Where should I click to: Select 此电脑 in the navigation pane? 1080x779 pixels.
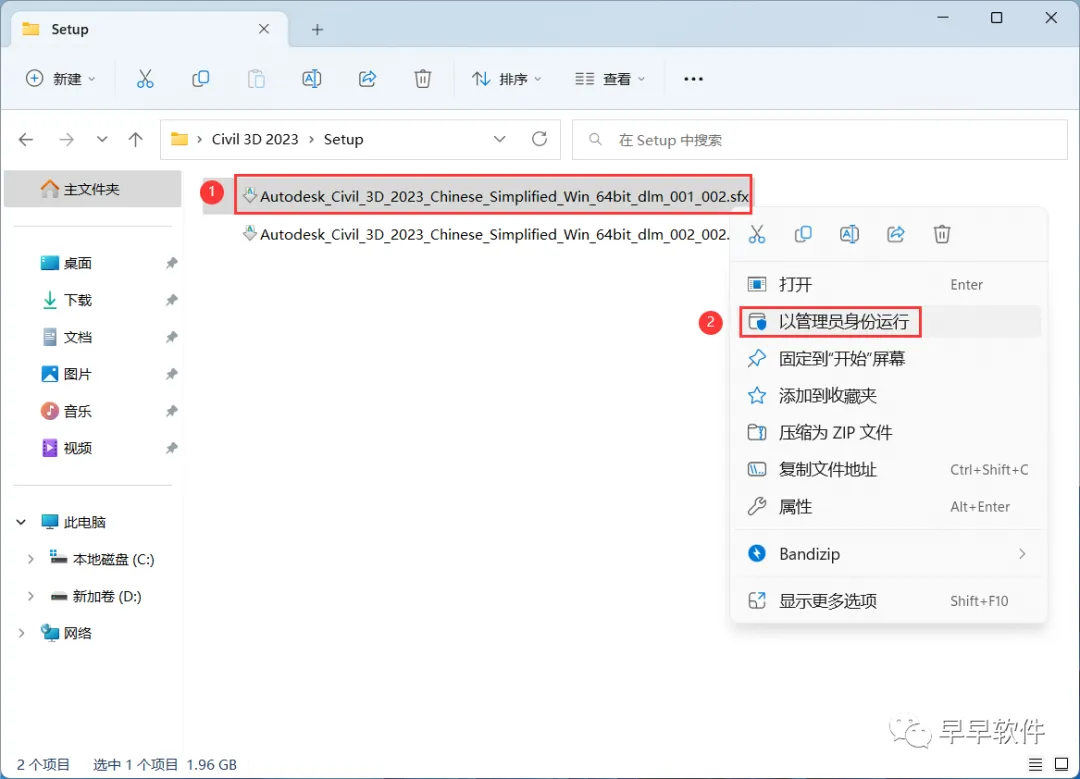coord(85,522)
